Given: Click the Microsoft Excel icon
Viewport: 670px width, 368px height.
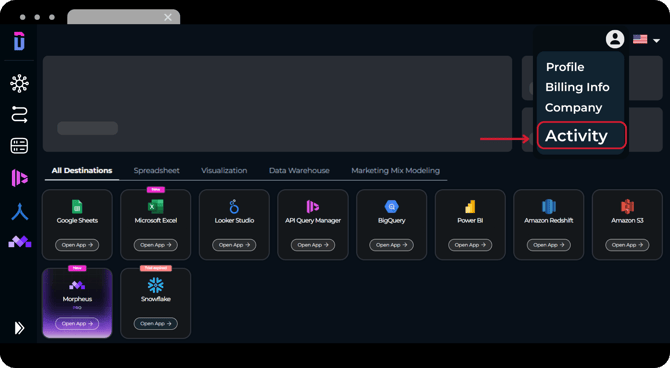Looking at the screenshot, I should [x=156, y=207].
